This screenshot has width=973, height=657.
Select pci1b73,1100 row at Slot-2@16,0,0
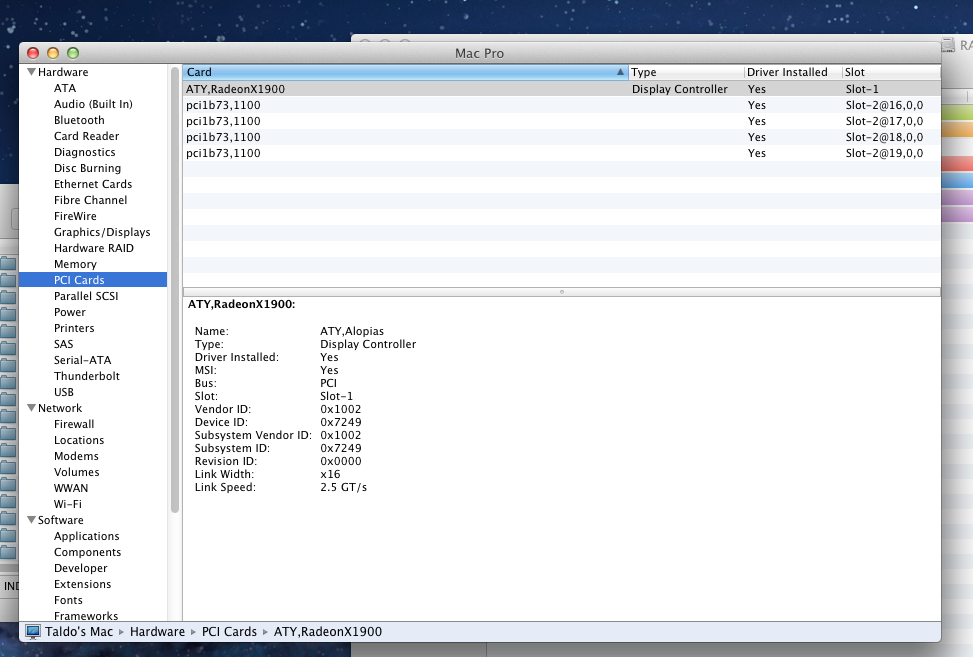pyautogui.click(x=562, y=105)
